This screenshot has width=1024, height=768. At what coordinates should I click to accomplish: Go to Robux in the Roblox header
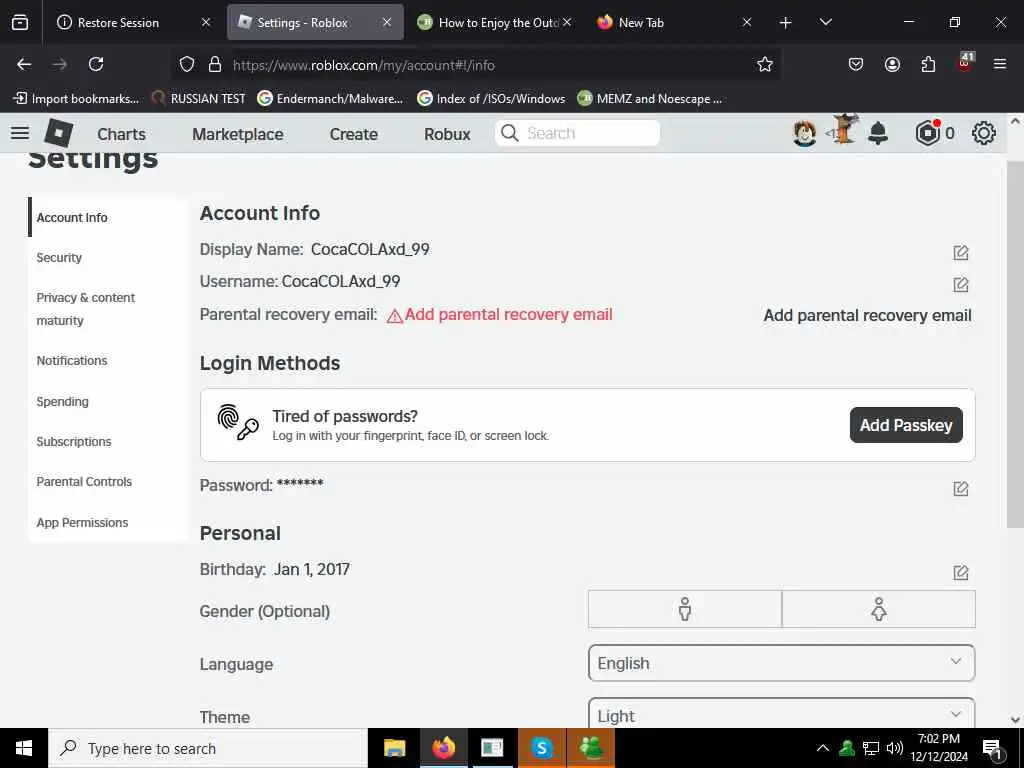447,134
